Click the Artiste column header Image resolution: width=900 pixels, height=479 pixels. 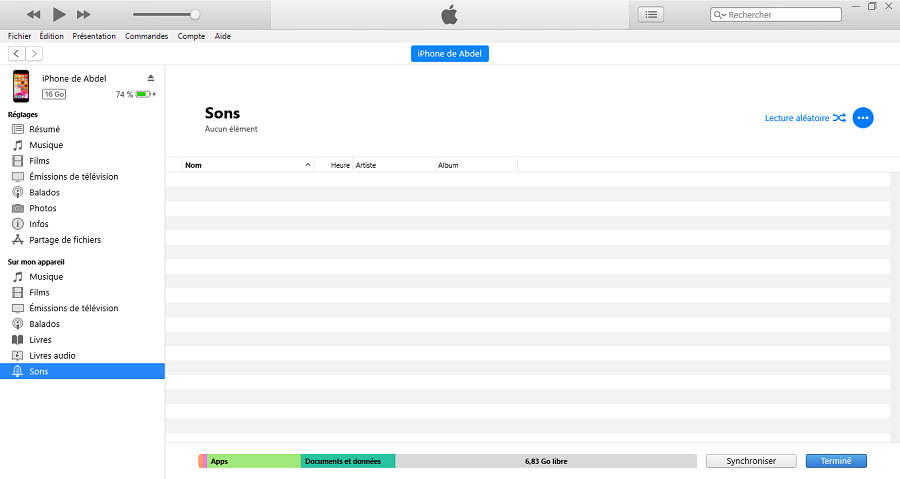pos(394,165)
